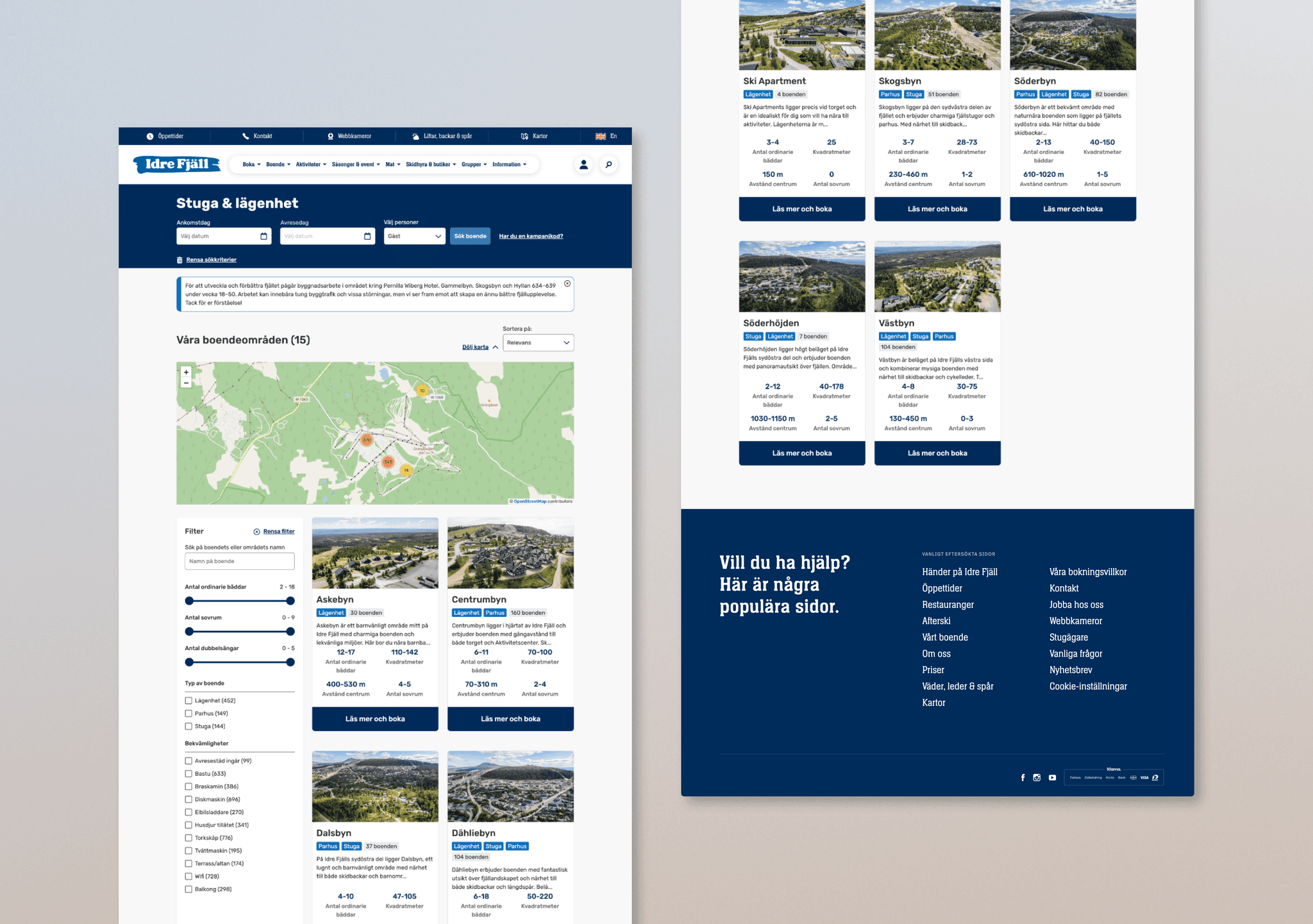The width and height of the screenshot is (1313, 924).
Task: Click the Rensa filter circle-x icon
Action: pos(256,532)
